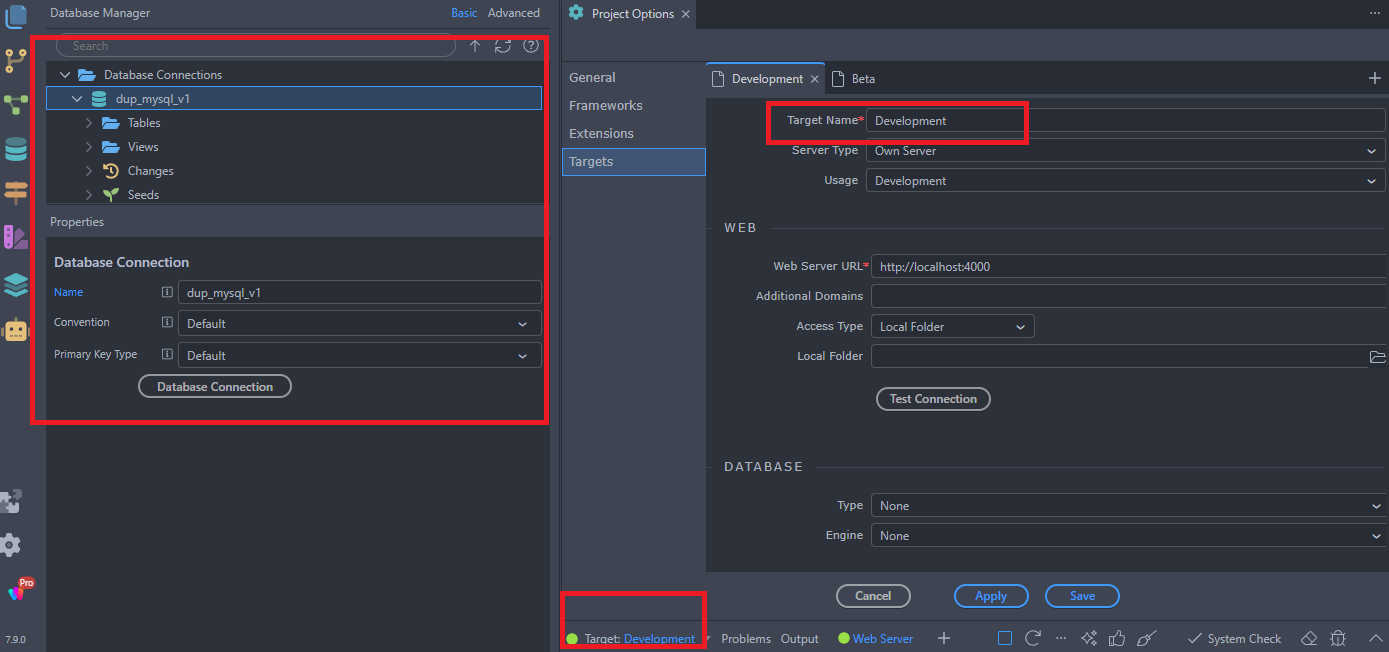This screenshot has height=652, width=1389.
Task: Click the Cancel button
Action: (x=873, y=595)
